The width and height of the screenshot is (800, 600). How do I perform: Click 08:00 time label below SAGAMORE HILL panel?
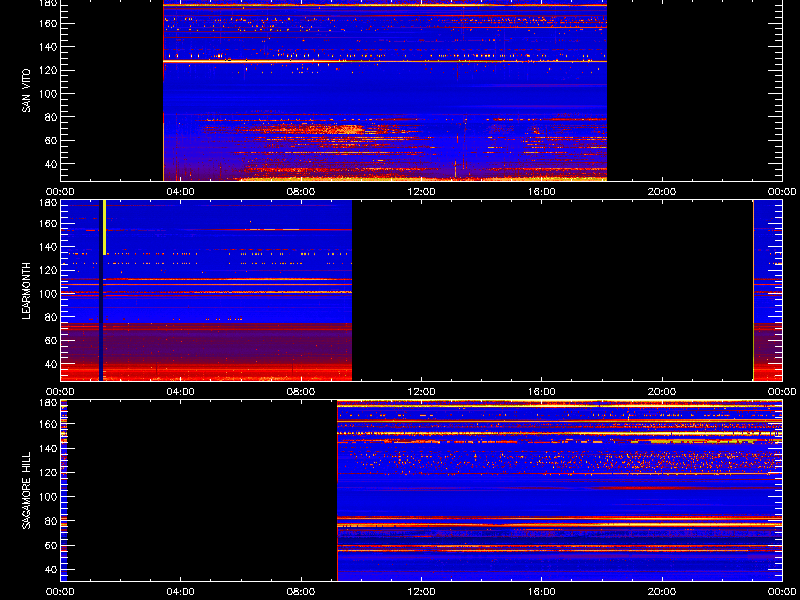point(301,592)
